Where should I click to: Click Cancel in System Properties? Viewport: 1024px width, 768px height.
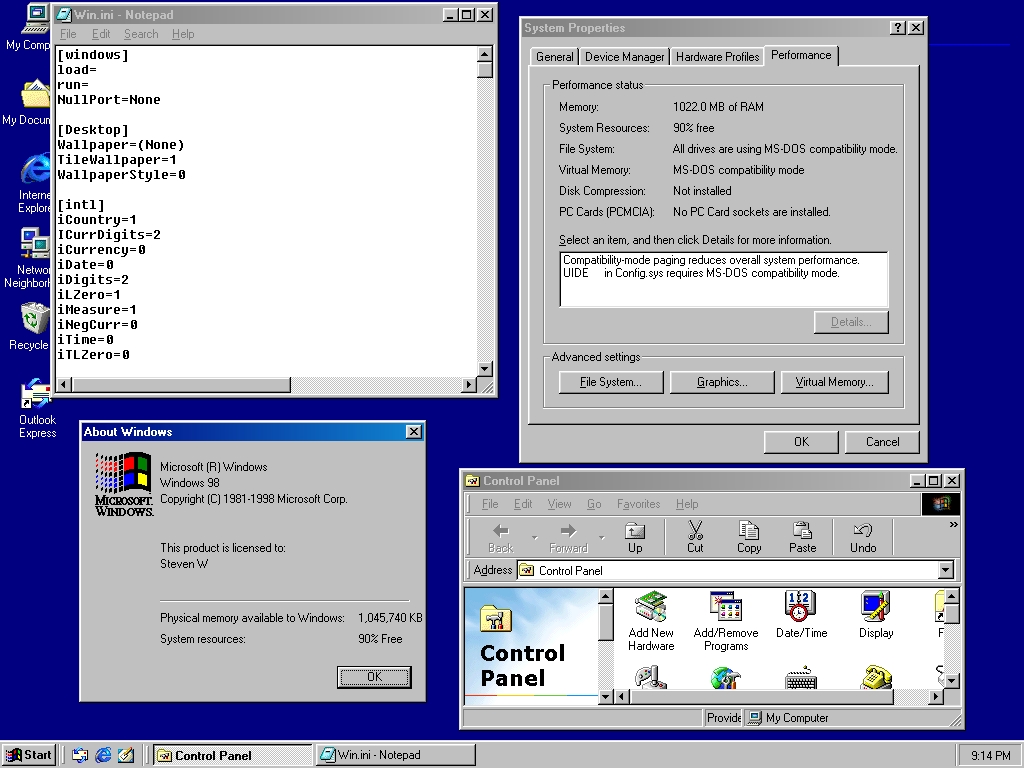pos(882,442)
